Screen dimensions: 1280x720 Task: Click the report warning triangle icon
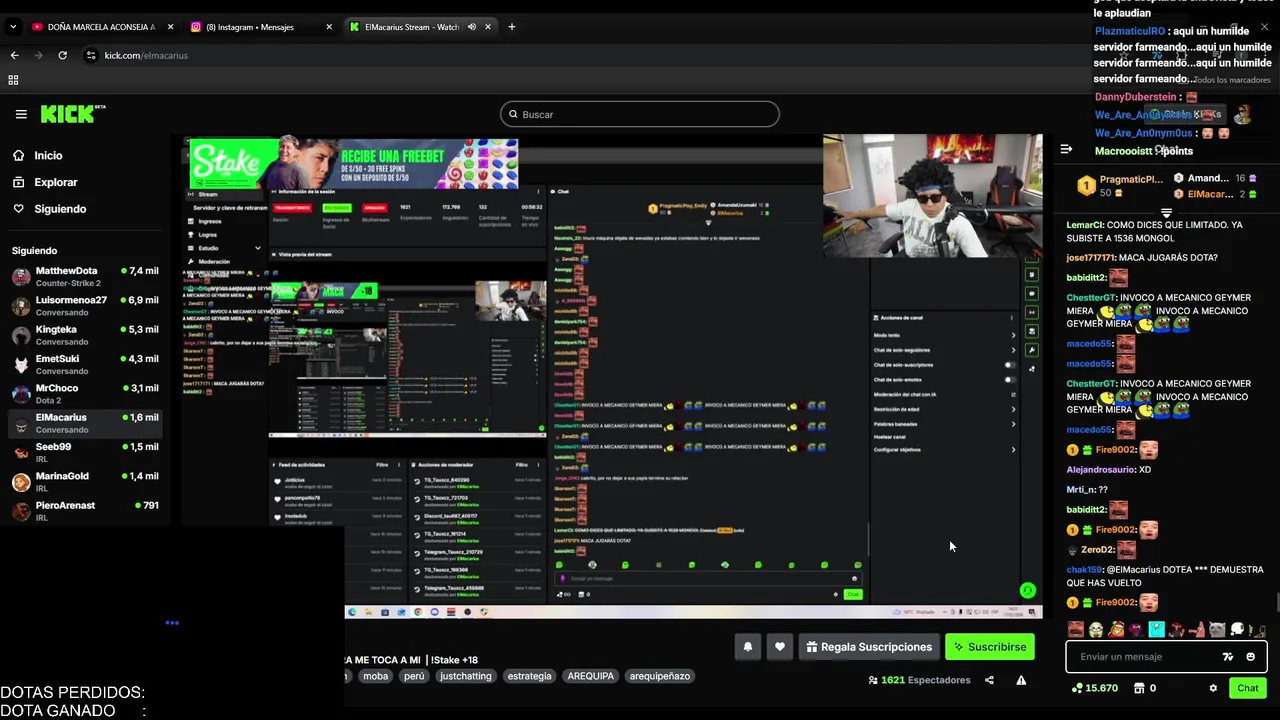1021,680
